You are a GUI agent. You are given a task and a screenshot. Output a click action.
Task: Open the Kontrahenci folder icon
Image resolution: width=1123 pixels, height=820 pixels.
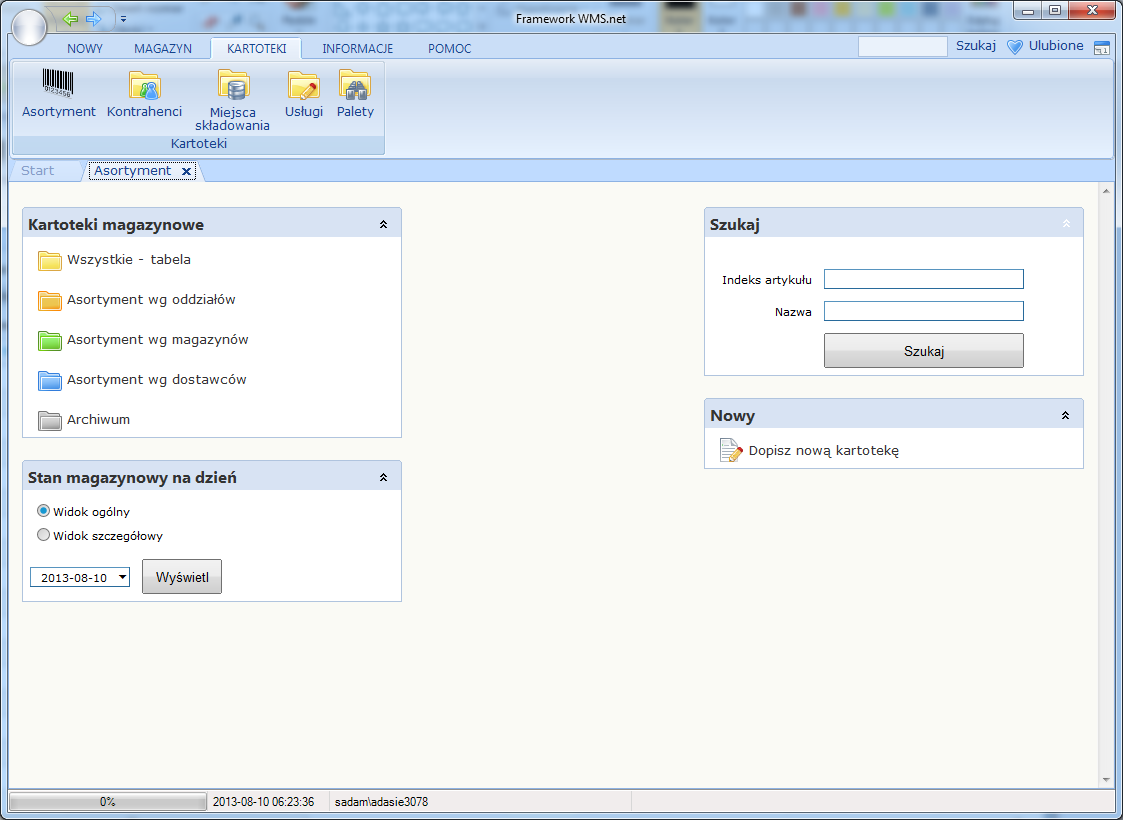click(x=144, y=86)
